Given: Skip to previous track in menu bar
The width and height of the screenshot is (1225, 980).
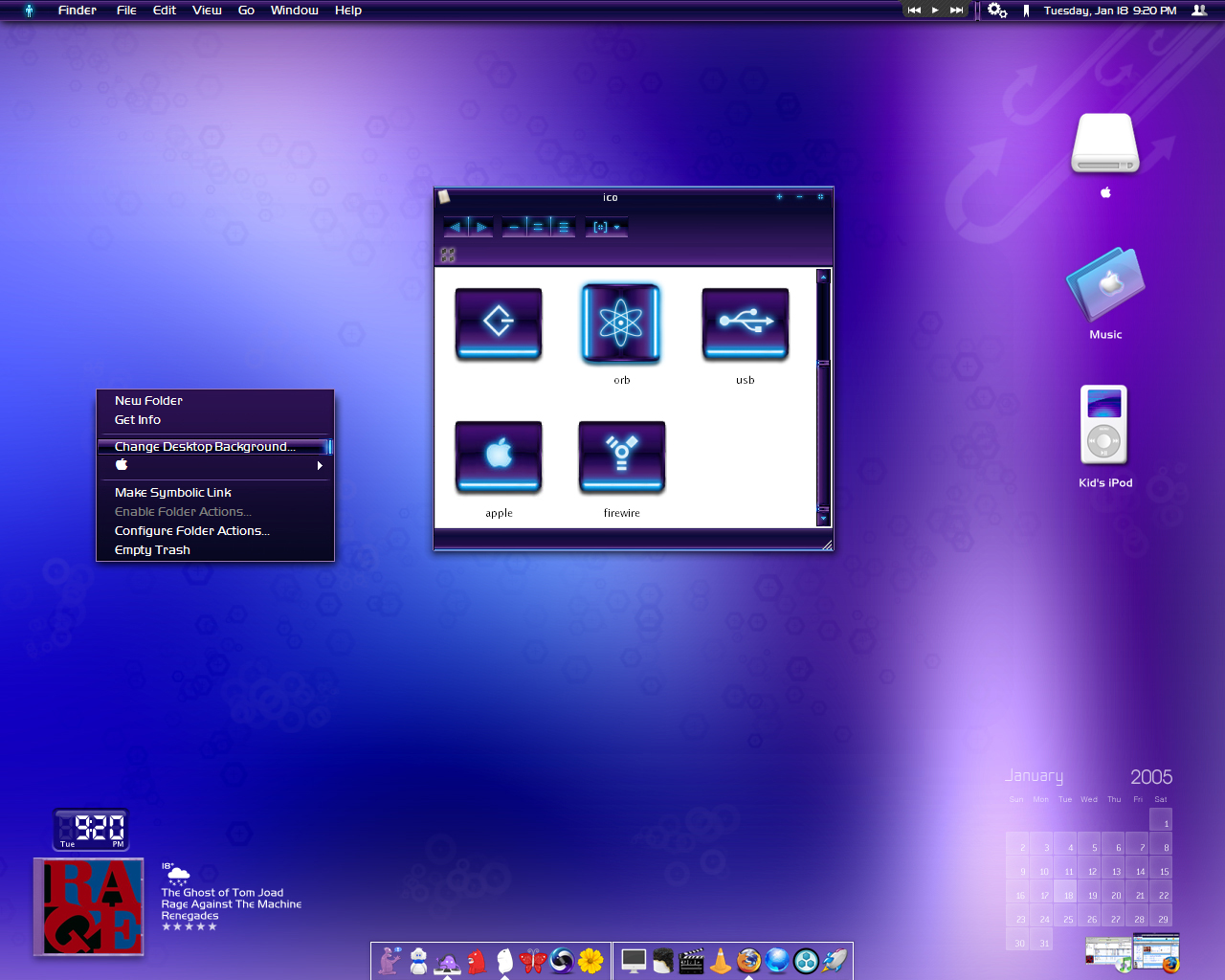Looking at the screenshot, I should (914, 11).
